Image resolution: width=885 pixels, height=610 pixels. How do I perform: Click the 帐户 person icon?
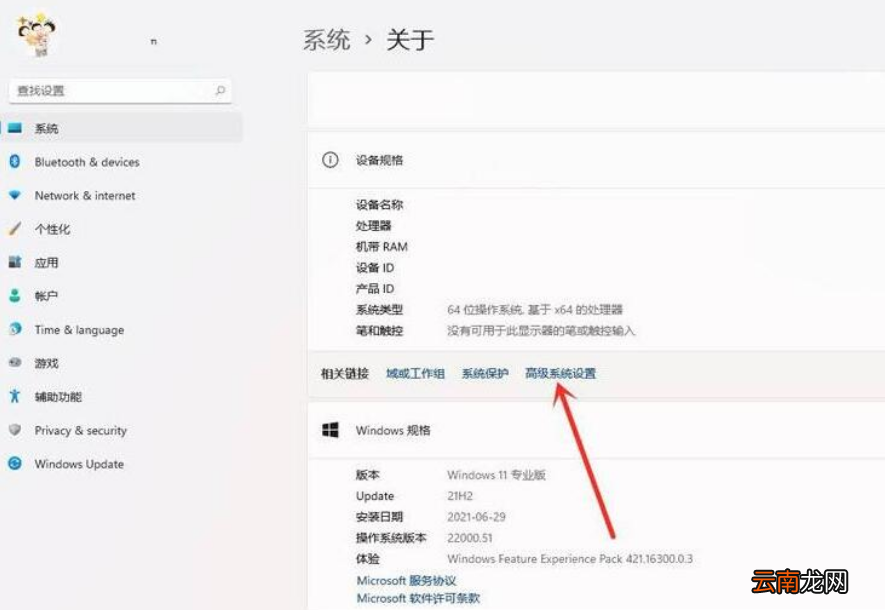[x=15, y=295]
